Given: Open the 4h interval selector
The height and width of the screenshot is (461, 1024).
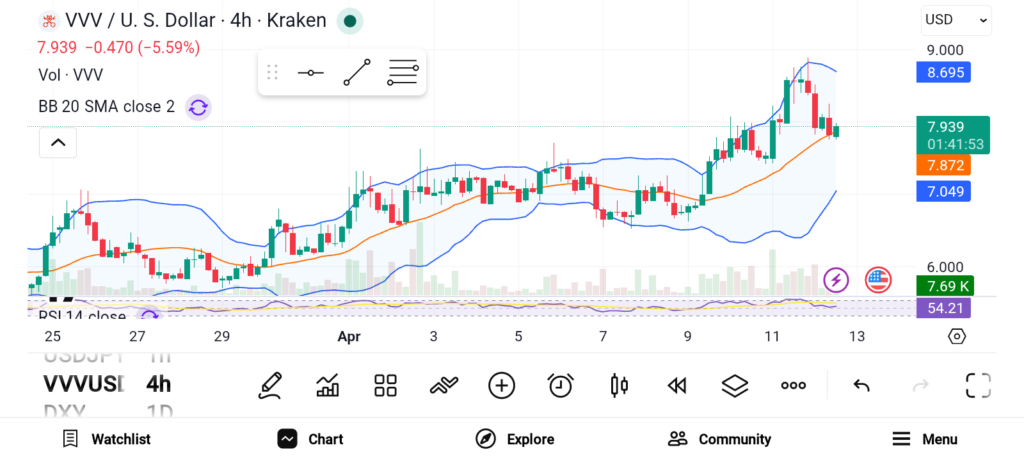Looking at the screenshot, I should coord(158,384).
